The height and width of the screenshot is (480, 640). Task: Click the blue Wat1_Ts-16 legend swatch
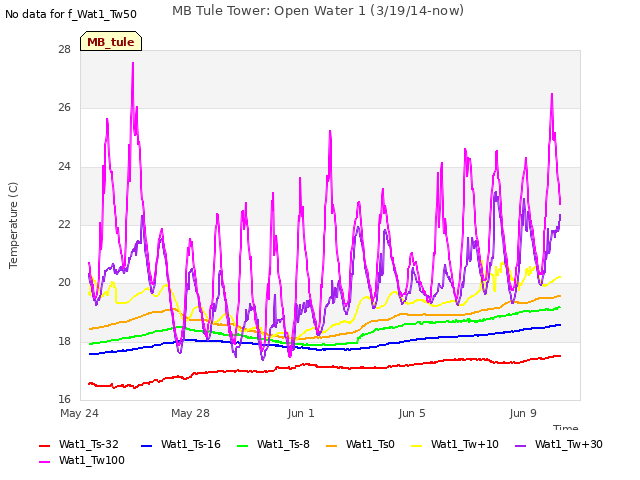coord(146,445)
